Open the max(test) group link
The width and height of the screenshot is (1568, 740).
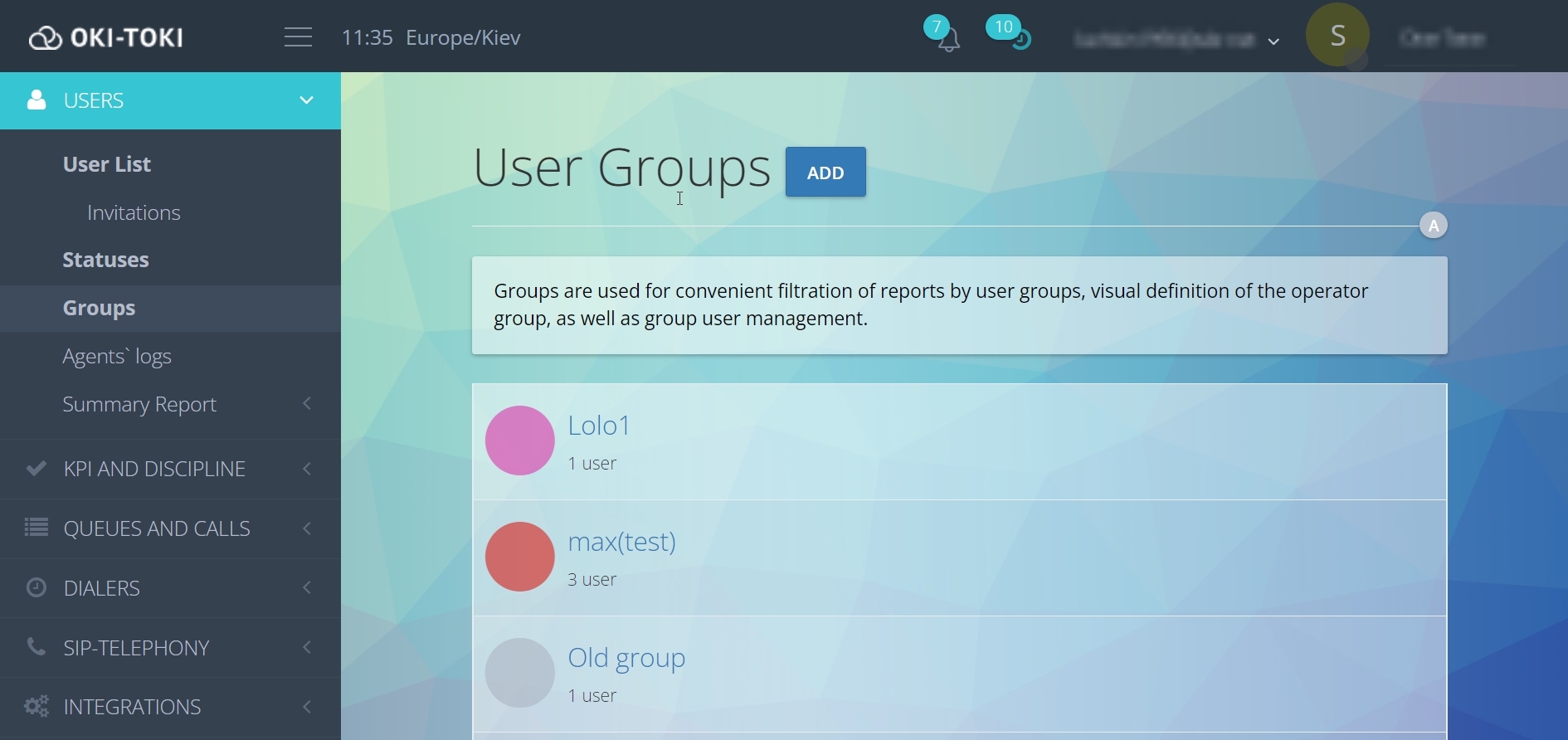(x=622, y=542)
